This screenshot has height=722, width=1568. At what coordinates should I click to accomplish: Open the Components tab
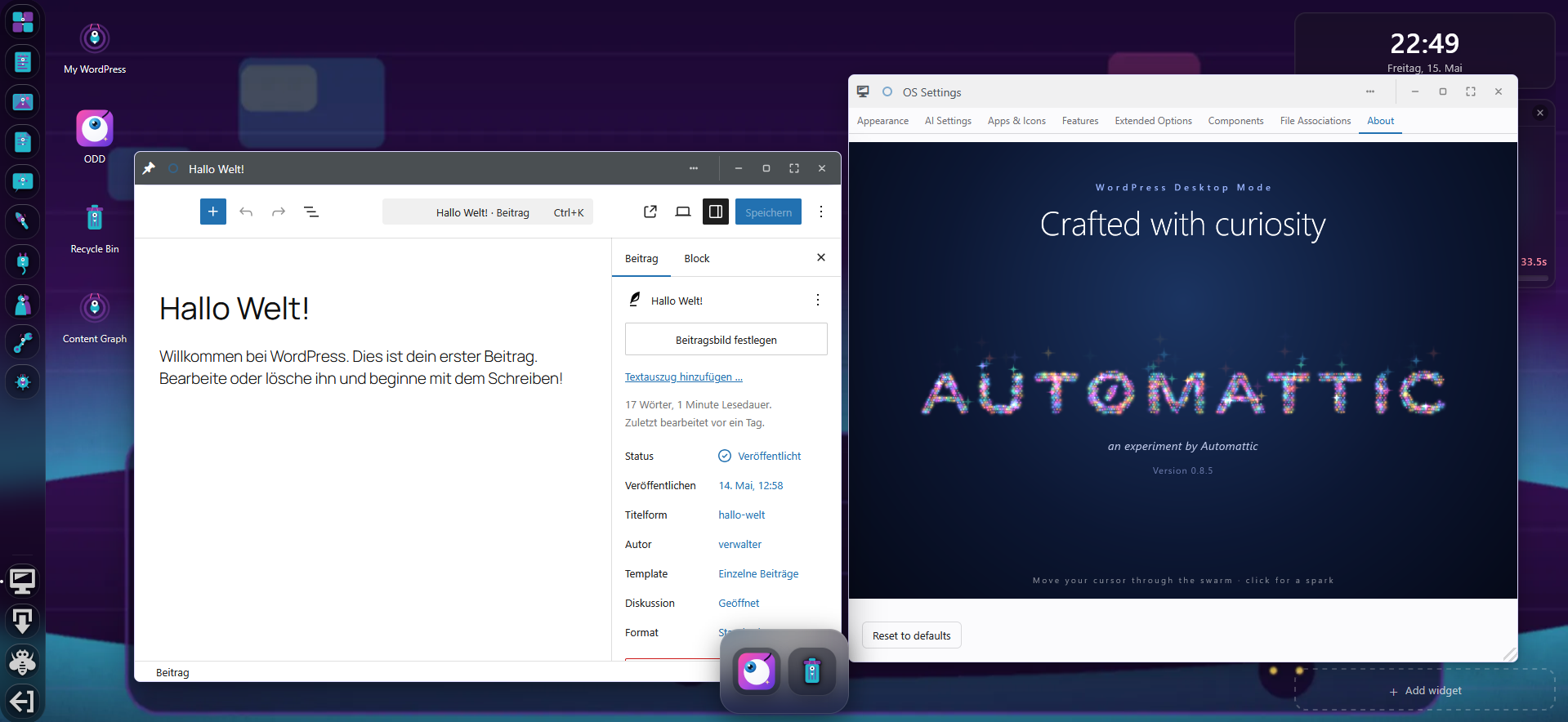[x=1235, y=121]
